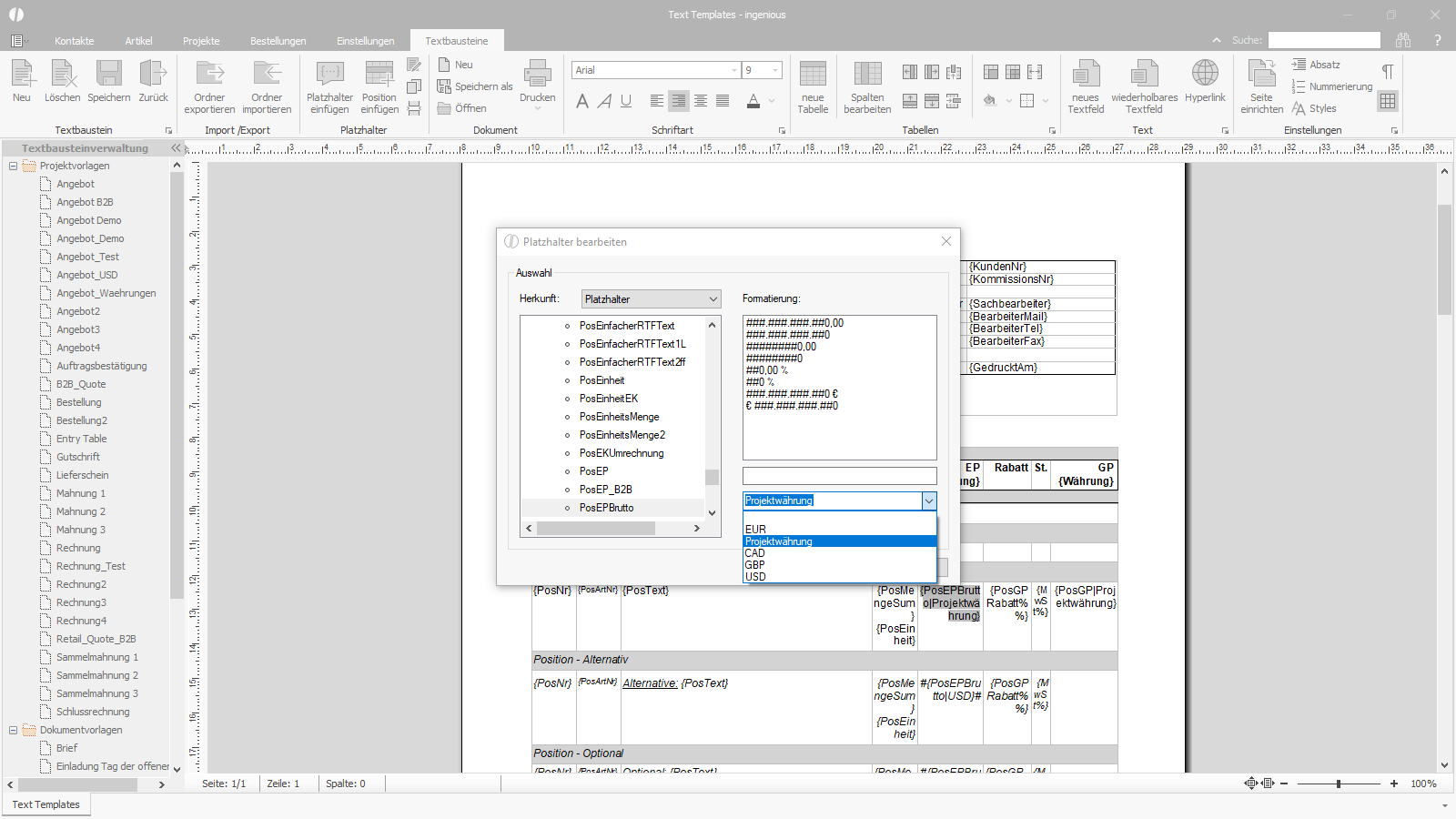
Task: Switch to the Projekte tab
Action: point(201,41)
